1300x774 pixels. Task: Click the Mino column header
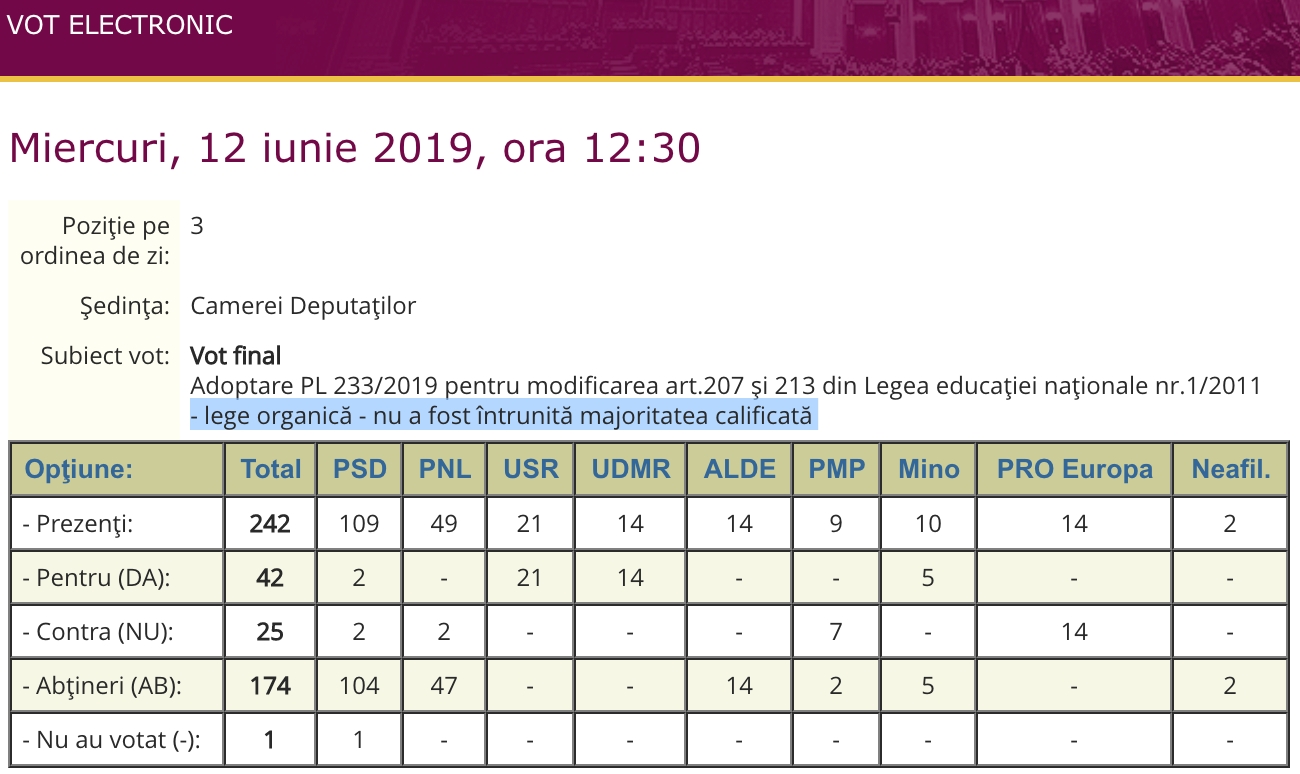[x=928, y=469]
